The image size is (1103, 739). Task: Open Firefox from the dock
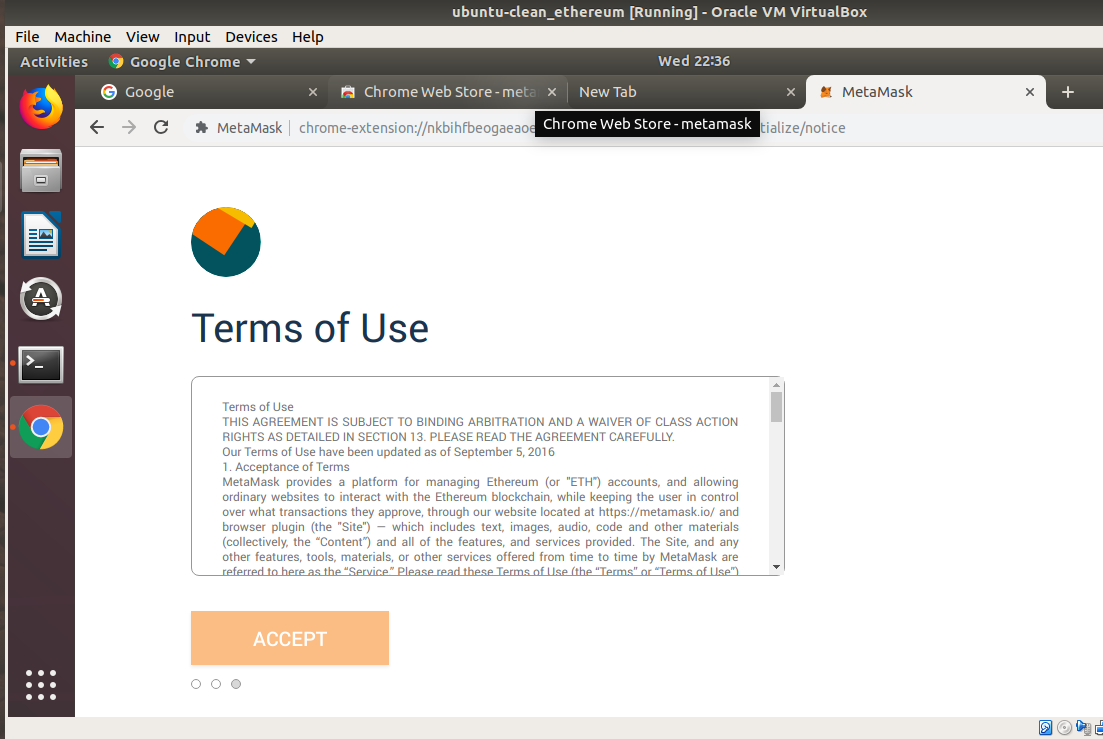(x=40, y=105)
